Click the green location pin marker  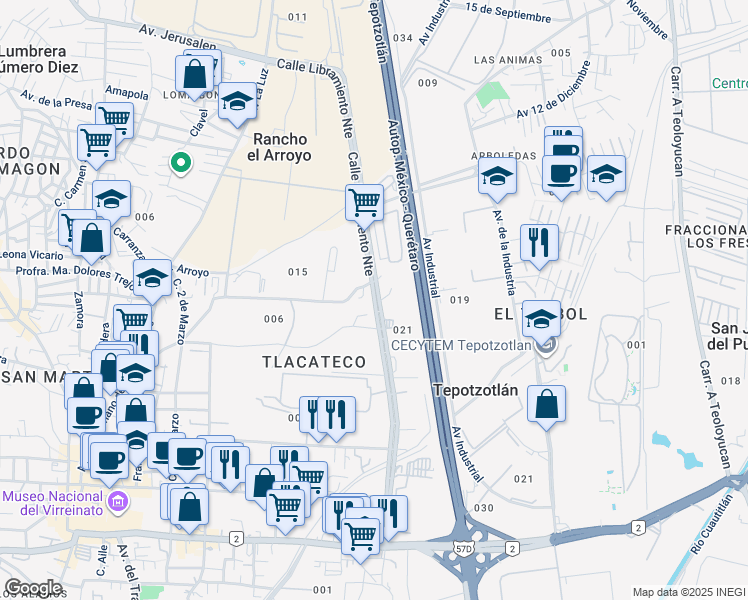click(181, 163)
